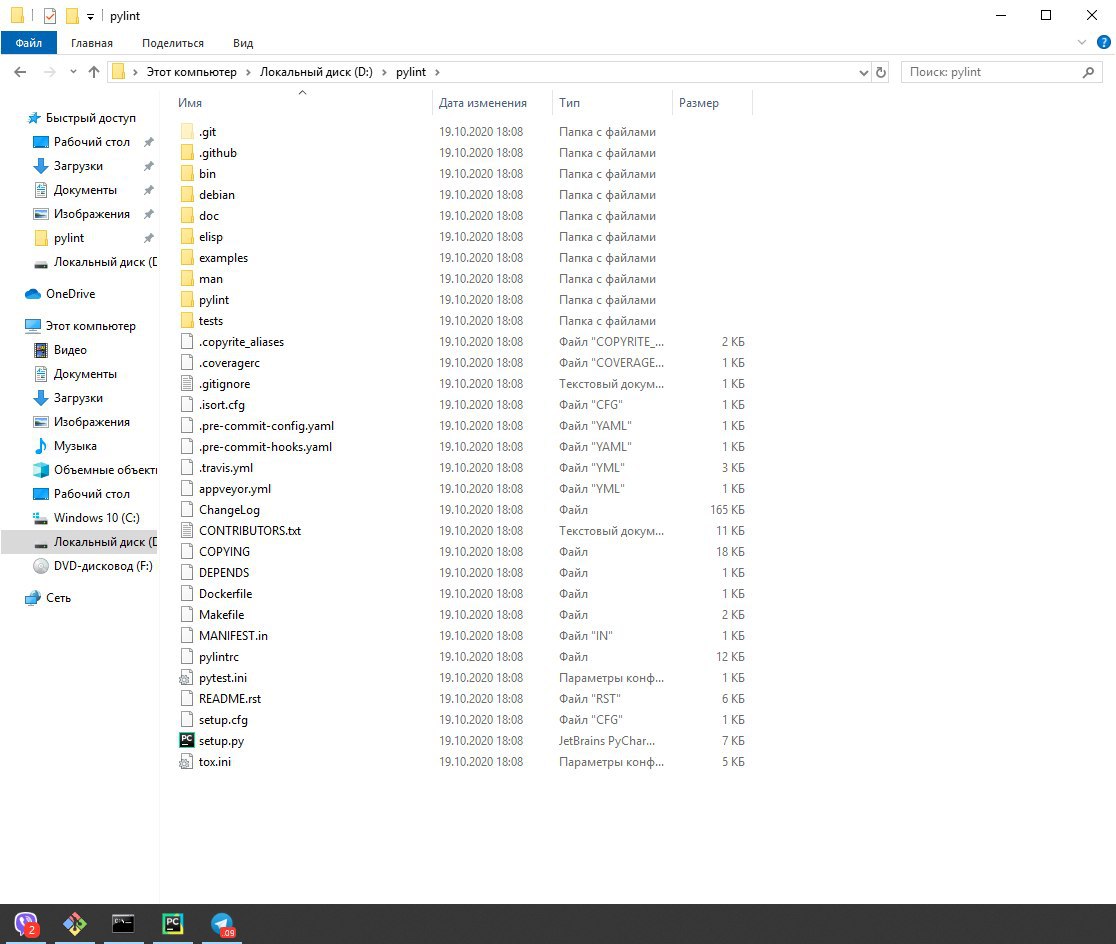Select the pytest.ini file icon

click(x=186, y=678)
